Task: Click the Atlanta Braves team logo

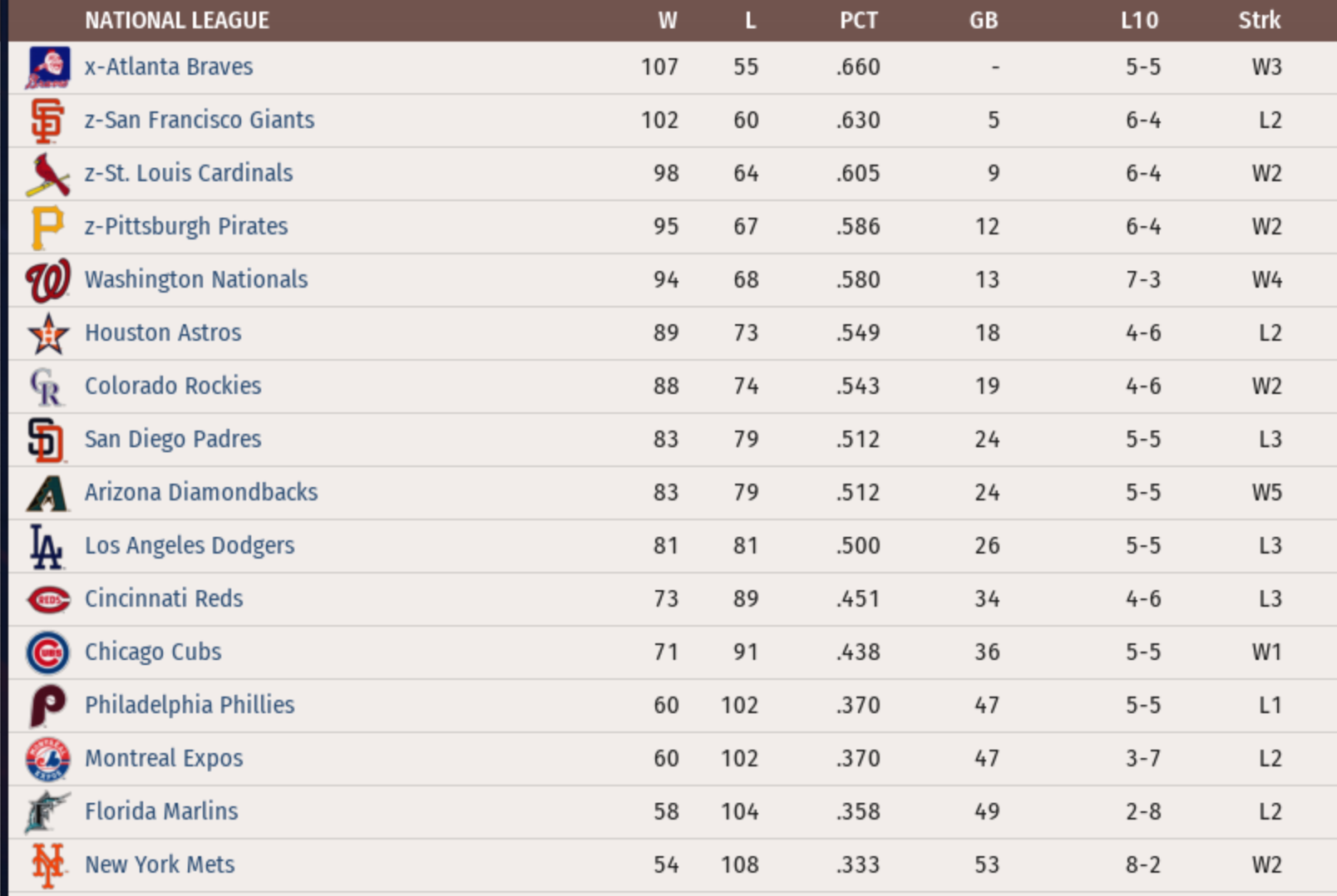Action: (48, 67)
